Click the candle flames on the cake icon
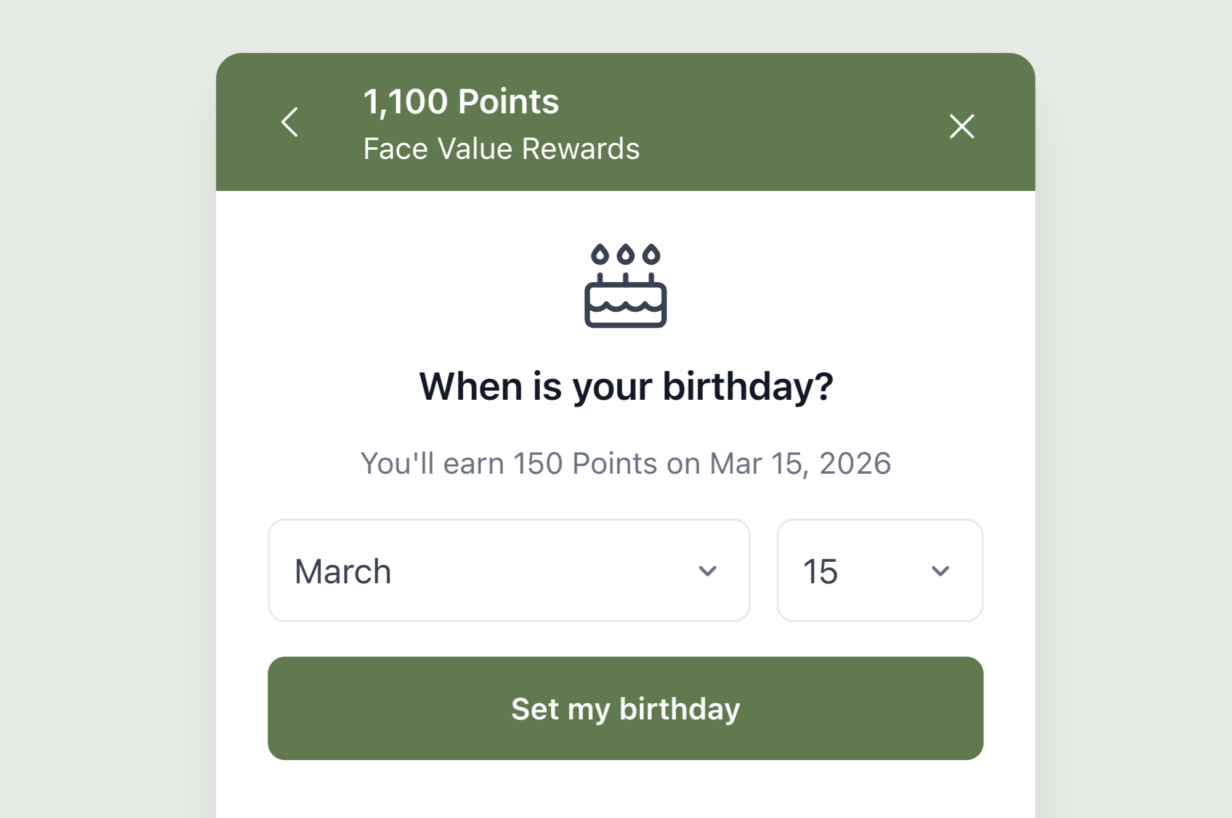 [625, 252]
